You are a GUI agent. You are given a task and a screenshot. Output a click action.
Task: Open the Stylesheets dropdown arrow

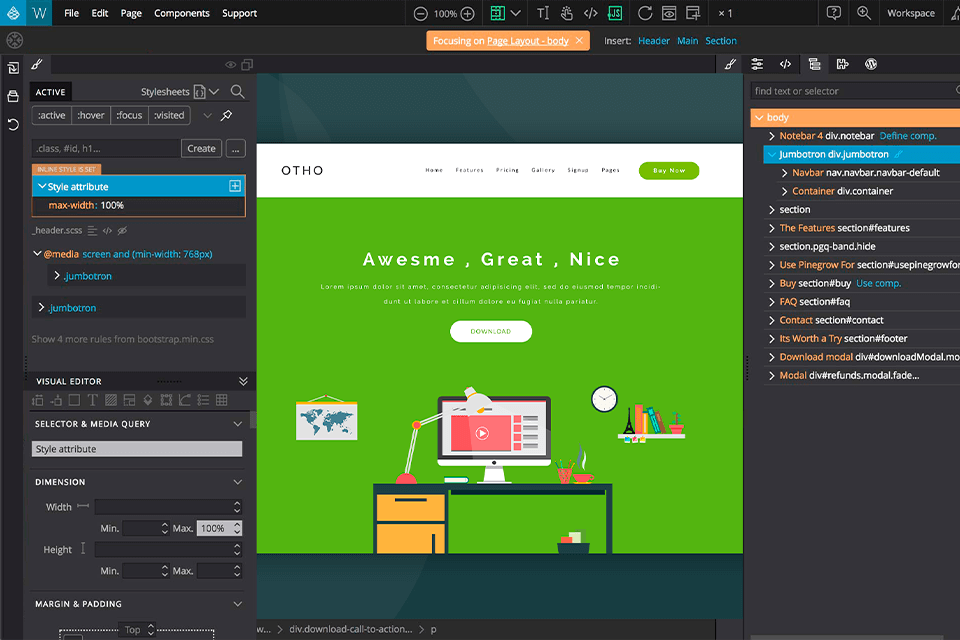coord(214,91)
